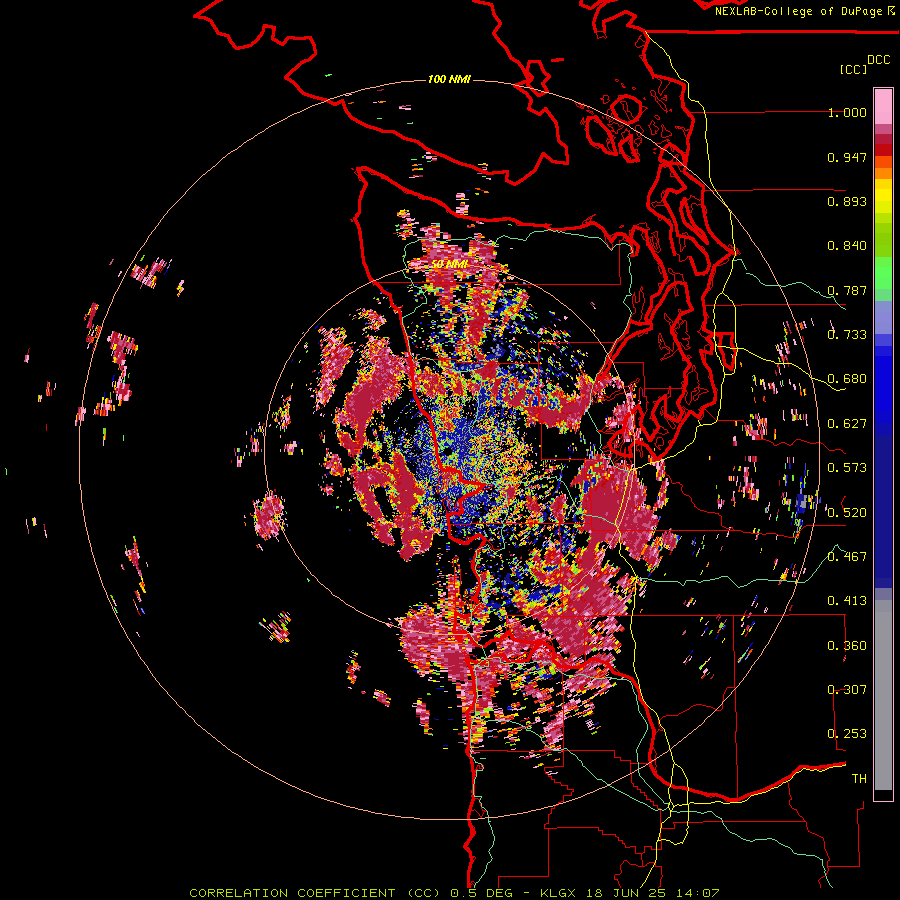Click the DCC legend heading
Screen dimensions: 900x900
pyautogui.click(x=879, y=60)
